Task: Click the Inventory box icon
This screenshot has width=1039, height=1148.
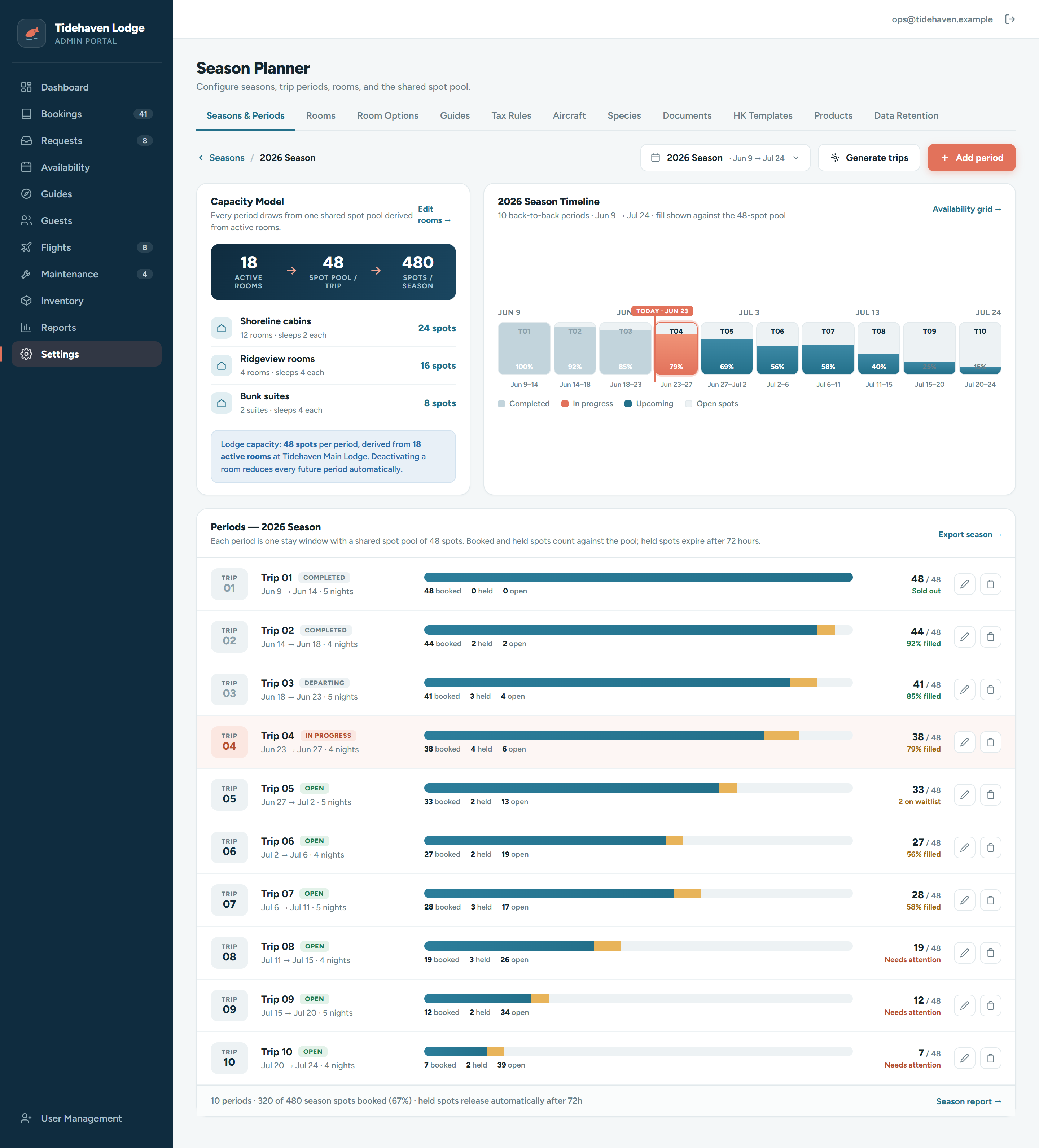Action: point(26,301)
